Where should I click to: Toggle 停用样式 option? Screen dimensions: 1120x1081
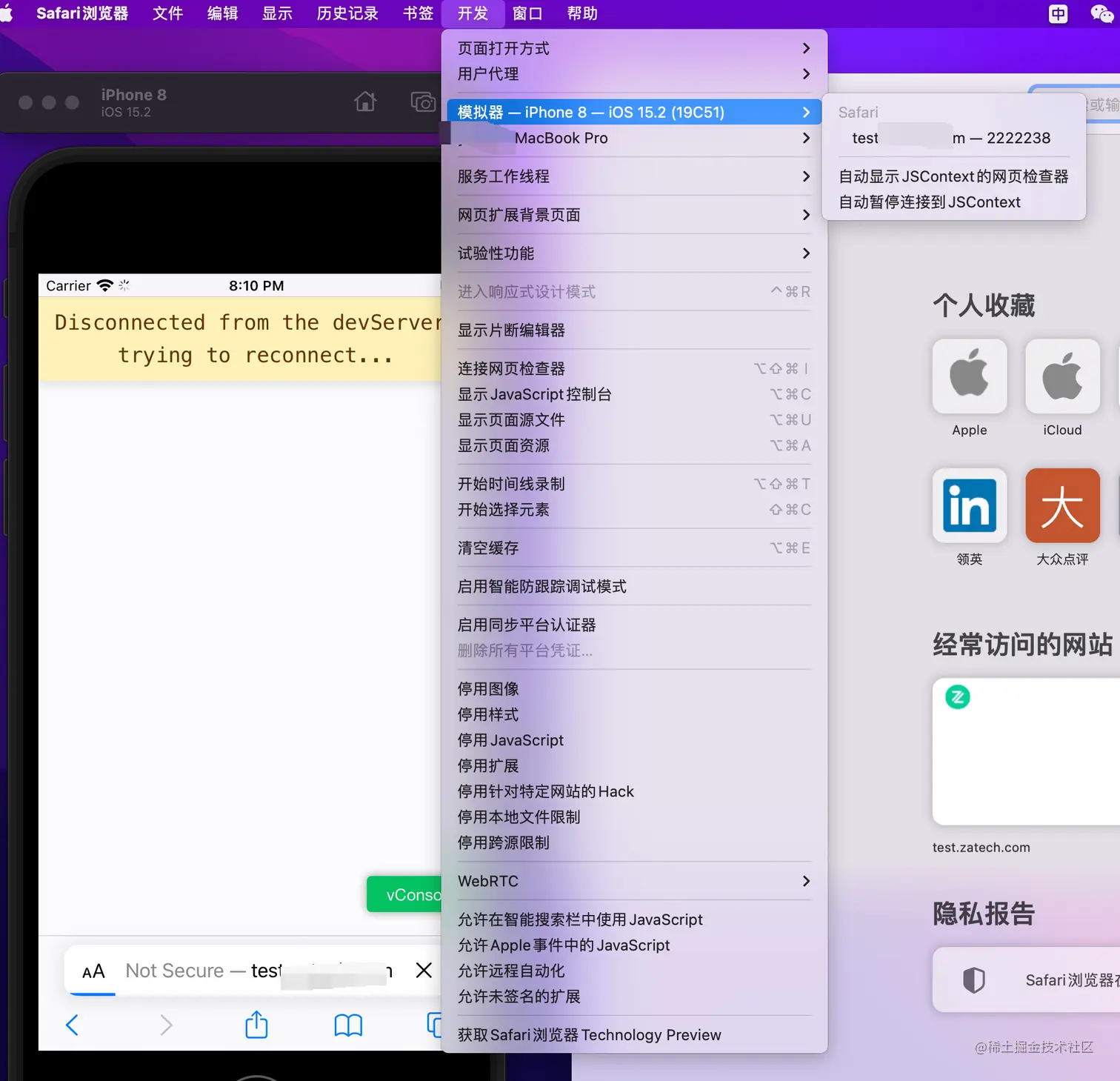pyautogui.click(x=634, y=714)
